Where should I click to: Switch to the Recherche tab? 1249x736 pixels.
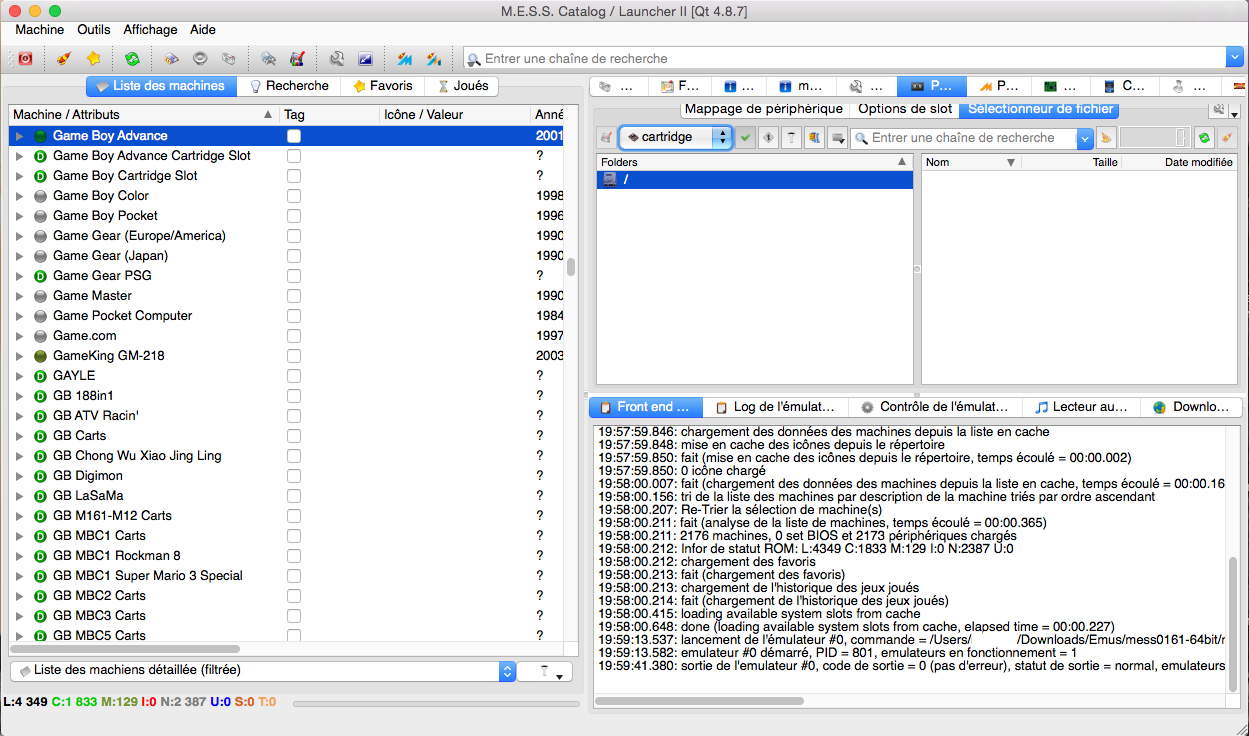[288, 86]
